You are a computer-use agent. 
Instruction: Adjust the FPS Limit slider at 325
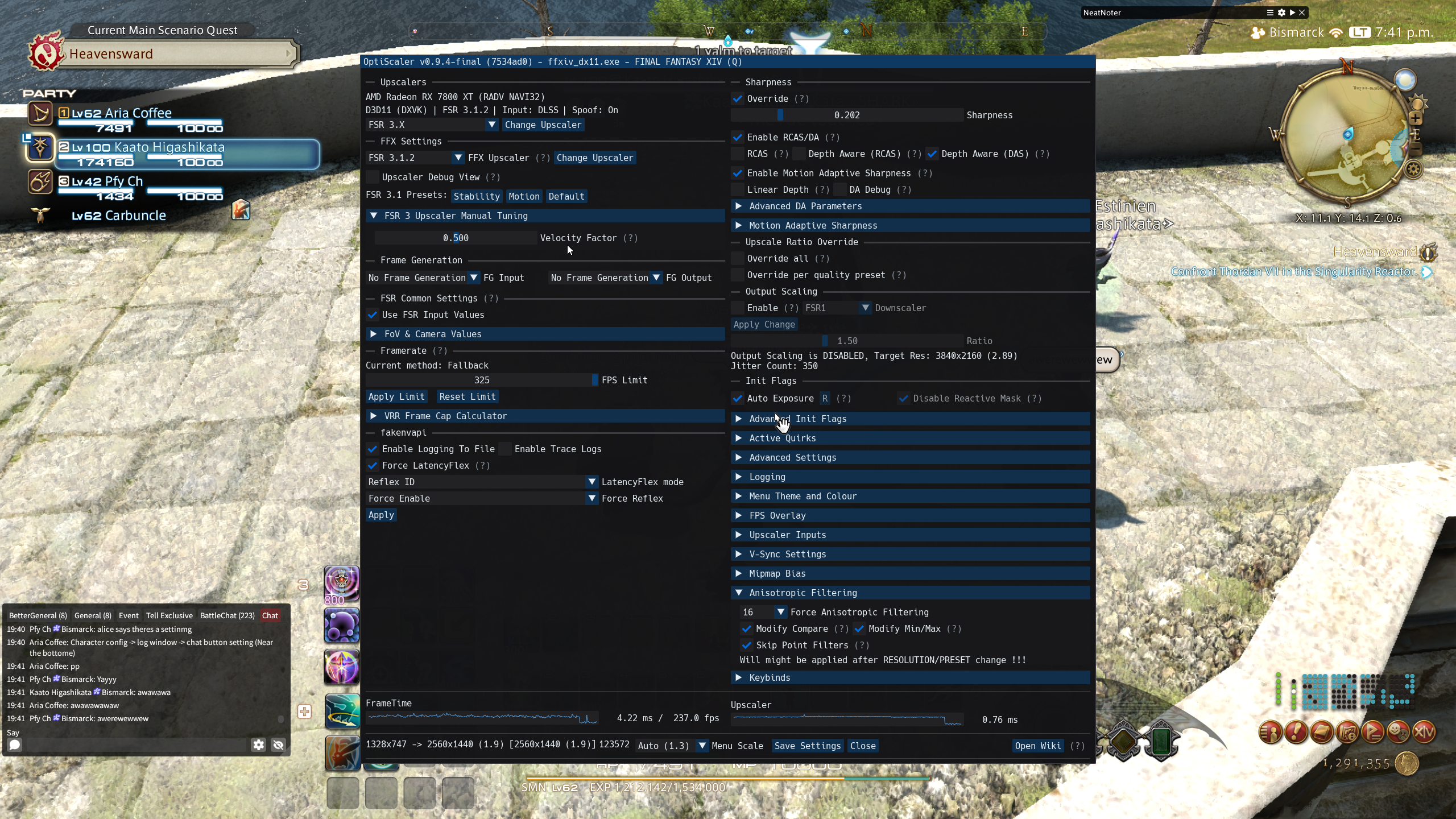coord(482,380)
